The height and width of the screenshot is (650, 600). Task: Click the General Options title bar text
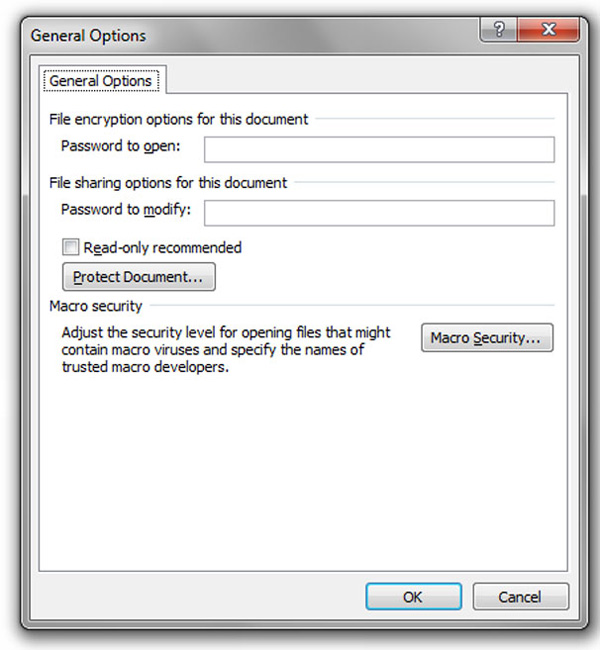[88, 36]
